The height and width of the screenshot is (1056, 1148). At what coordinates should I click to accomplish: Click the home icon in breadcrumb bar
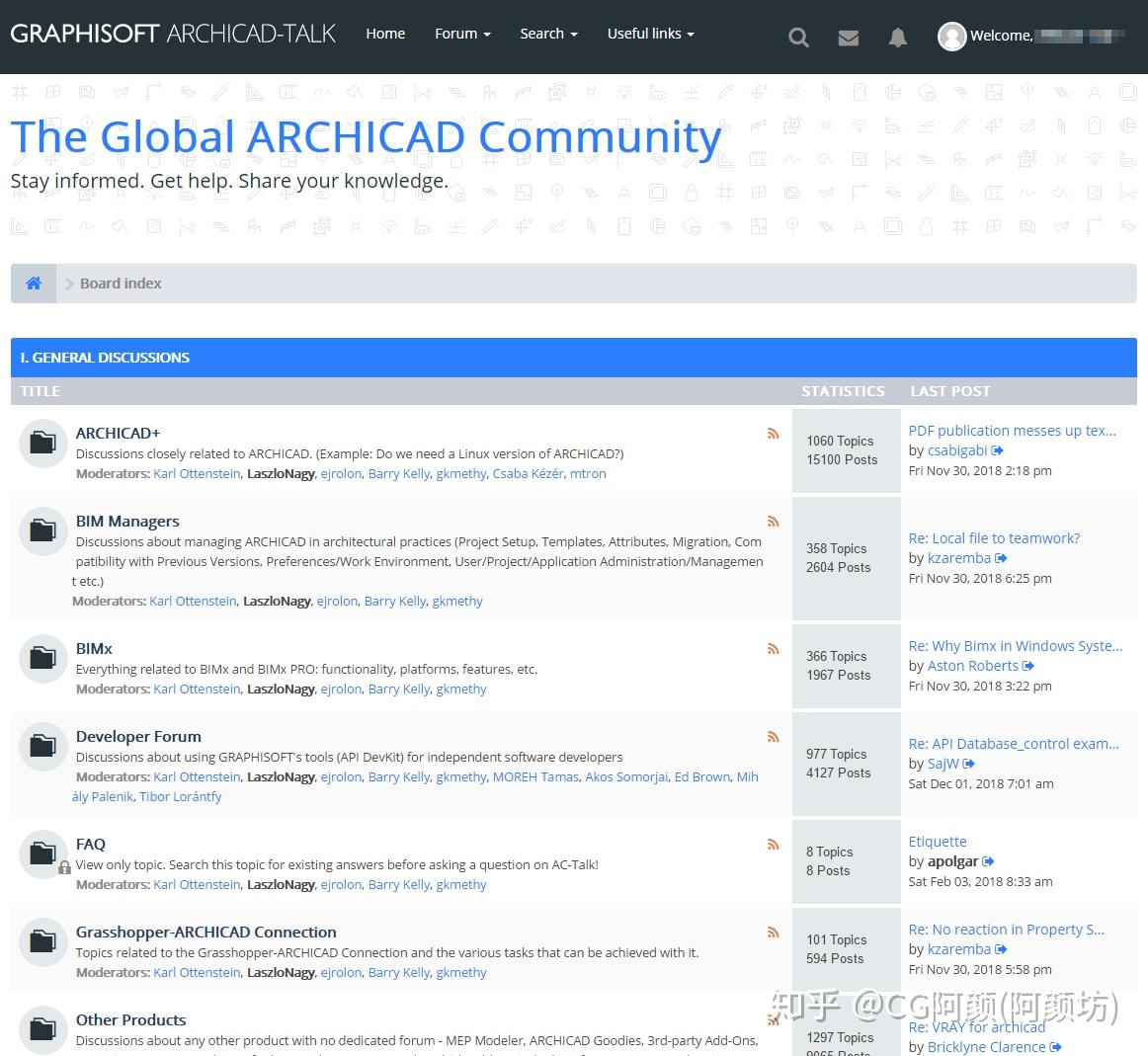34,284
